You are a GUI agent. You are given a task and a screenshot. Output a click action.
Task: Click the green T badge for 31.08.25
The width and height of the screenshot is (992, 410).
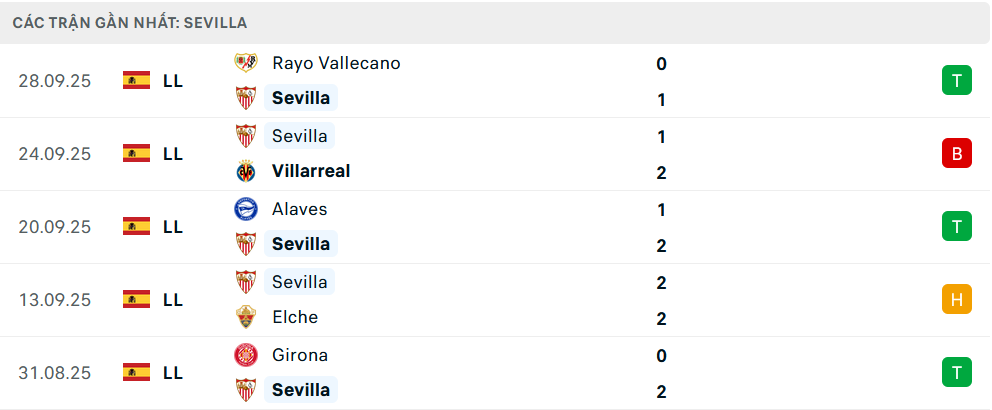(x=957, y=372)
